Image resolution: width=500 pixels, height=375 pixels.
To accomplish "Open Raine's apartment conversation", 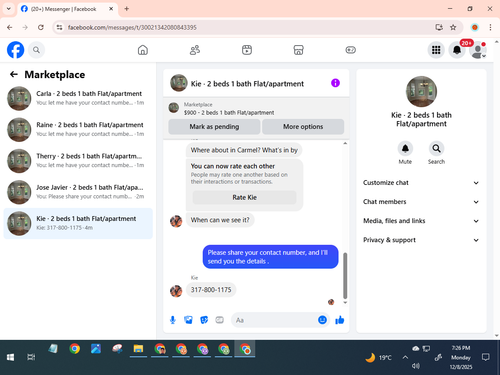I will click(78, 130).
